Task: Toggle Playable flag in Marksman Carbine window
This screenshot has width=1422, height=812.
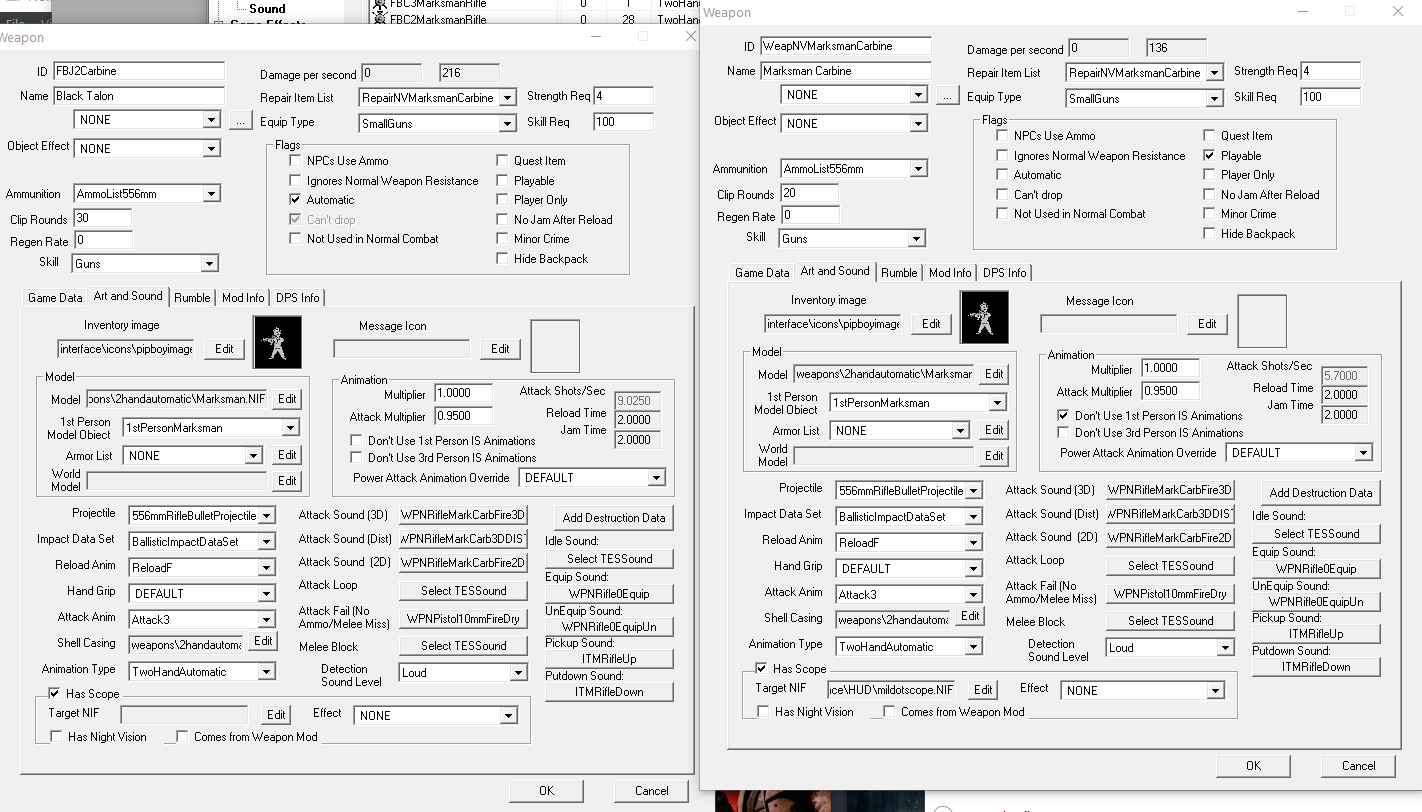Action: pyautogui.click(x=1209, y=156)
